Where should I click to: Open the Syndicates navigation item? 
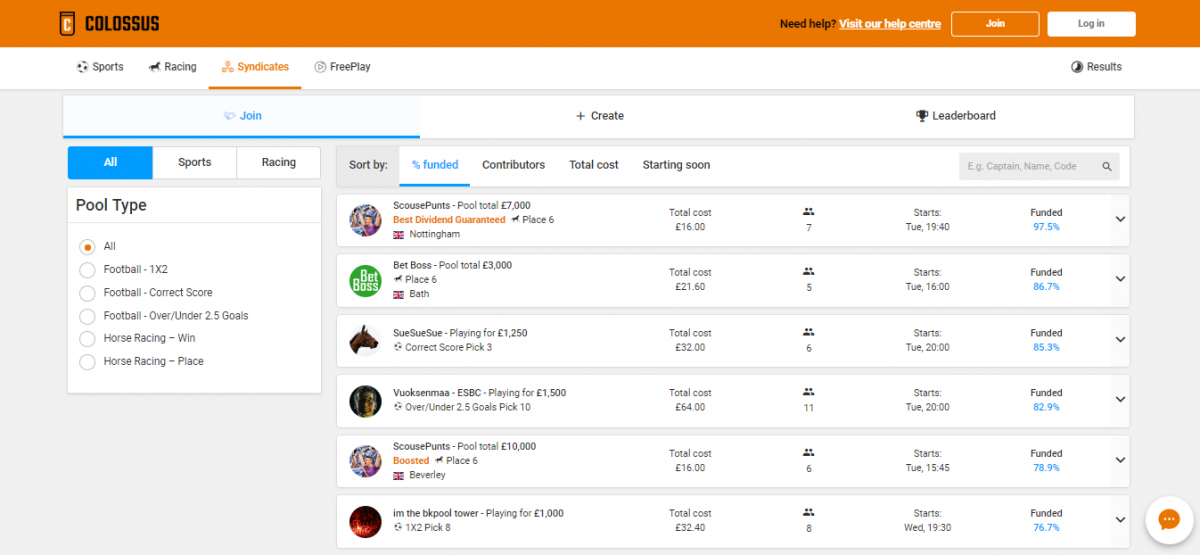(x=255, y=67)
